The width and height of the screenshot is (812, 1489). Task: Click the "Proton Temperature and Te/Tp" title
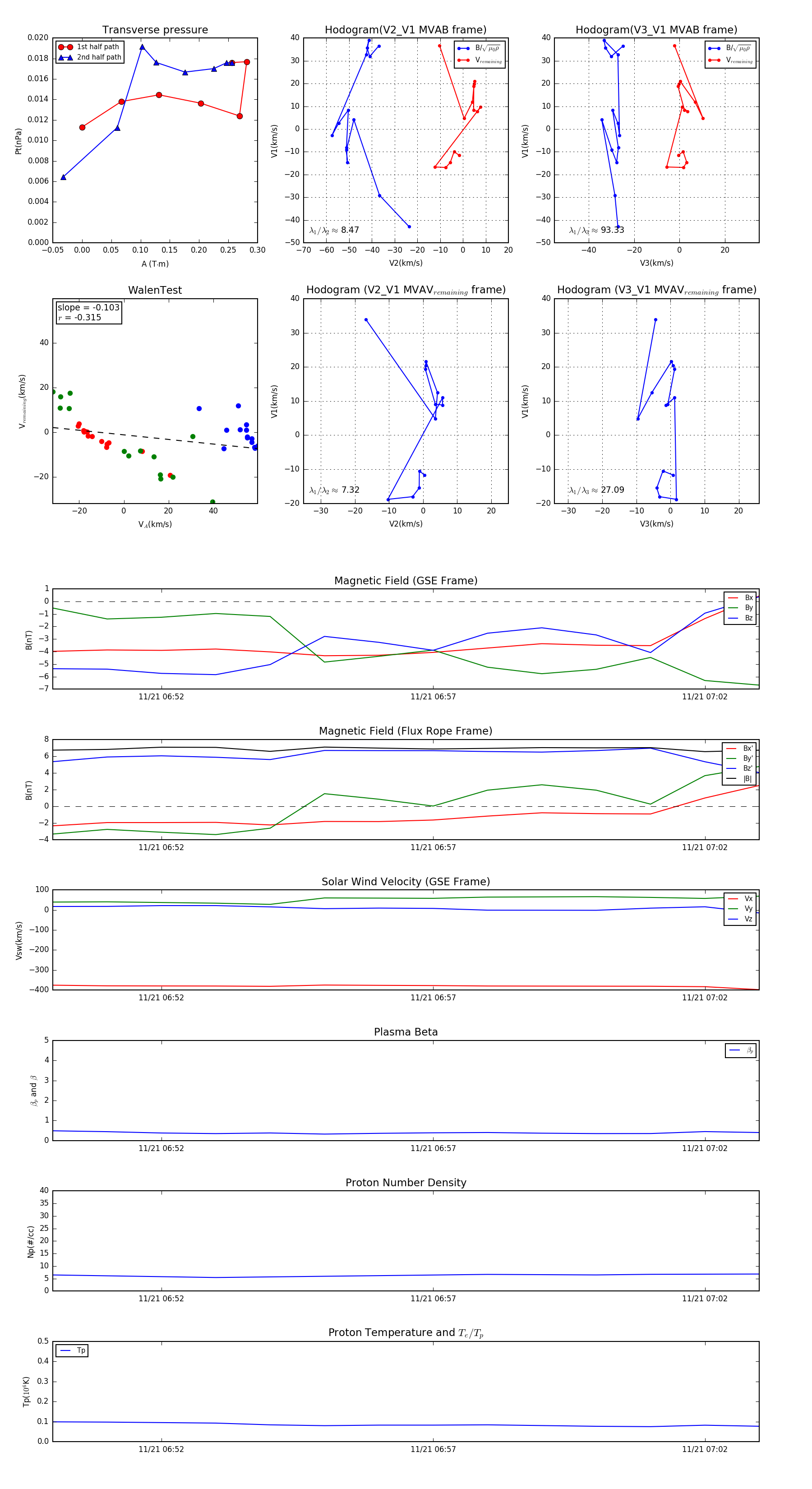406,1333
